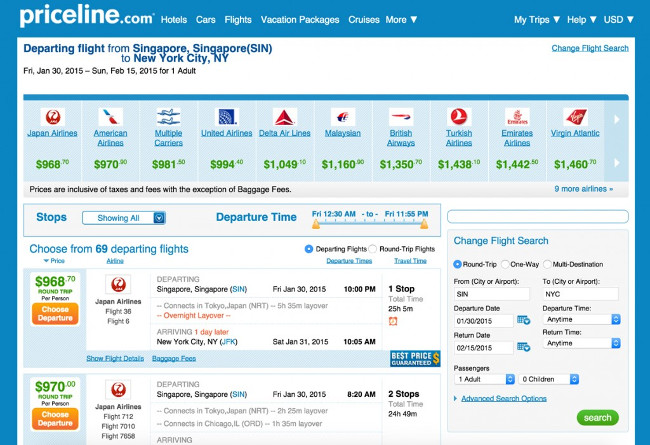Viewport: 650px width, 445px height.
Task: Click the Departure Date field 01/30/2015
Action: point(484,321)
